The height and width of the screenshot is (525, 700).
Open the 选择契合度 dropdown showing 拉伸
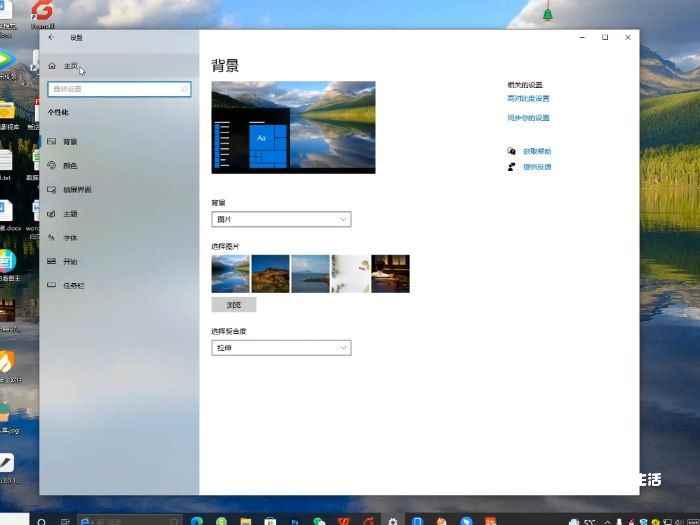pos(281,348)
